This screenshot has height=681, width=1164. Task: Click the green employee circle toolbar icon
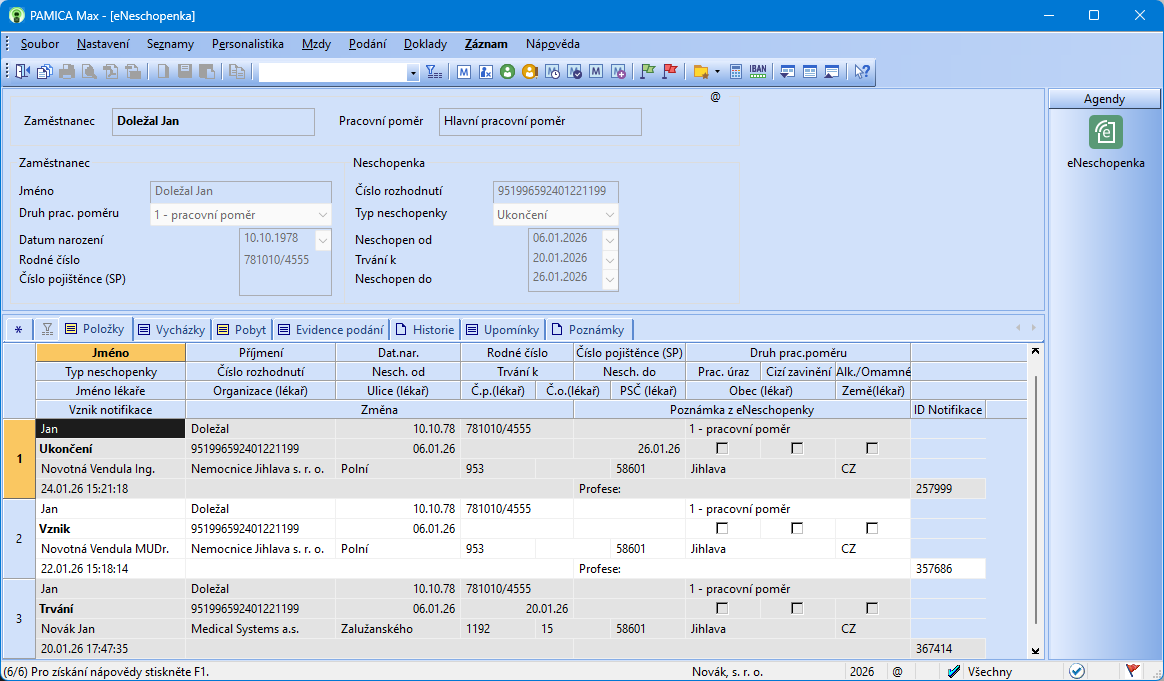pyautogui.click(x=507, y=71)
